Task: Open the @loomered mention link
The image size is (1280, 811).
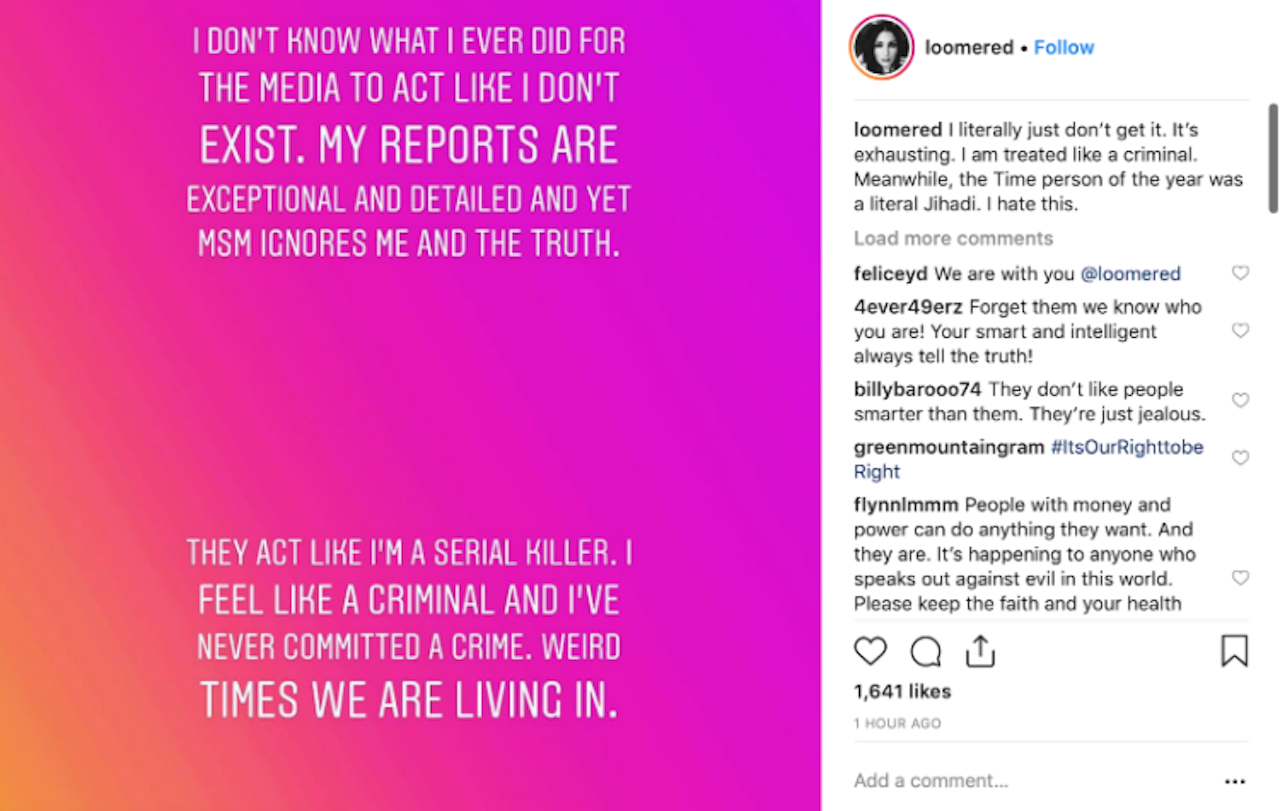Action: [x=1130, y=273]
